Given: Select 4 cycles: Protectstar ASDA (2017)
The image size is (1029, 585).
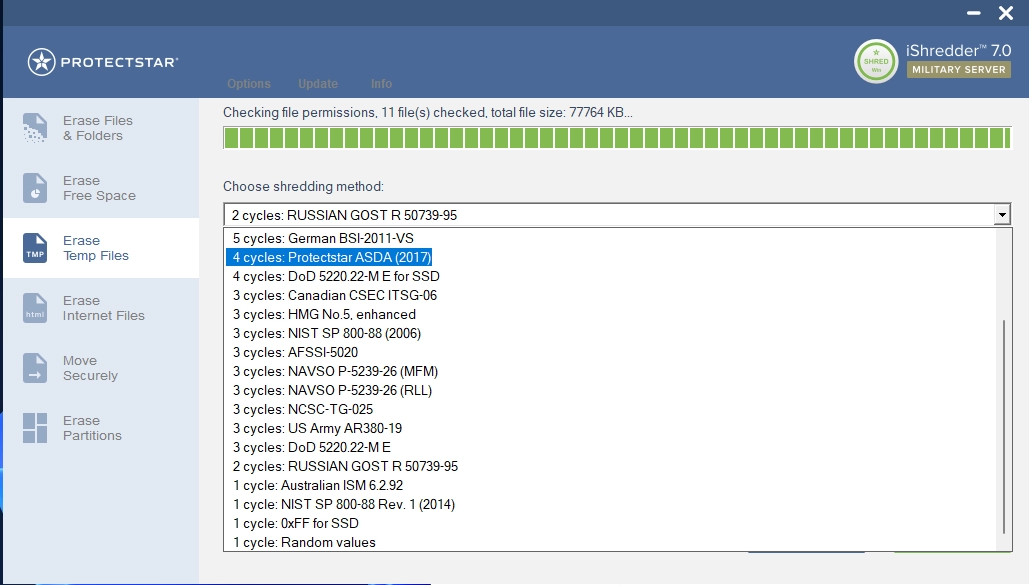Looking at the screenshot, I should 331,258.
